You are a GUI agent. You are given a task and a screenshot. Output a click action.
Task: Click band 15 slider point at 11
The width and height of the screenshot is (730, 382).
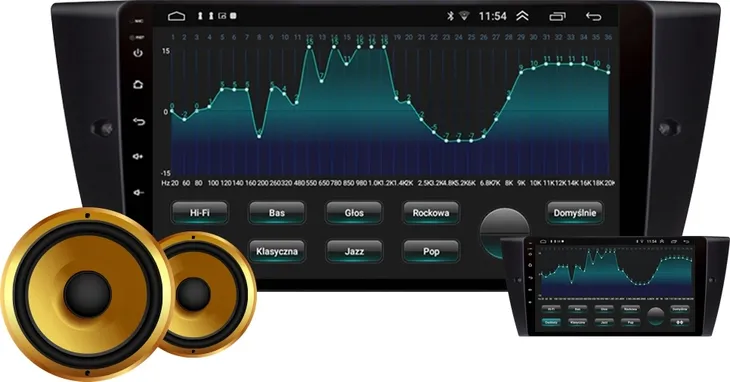coord(347,64)
